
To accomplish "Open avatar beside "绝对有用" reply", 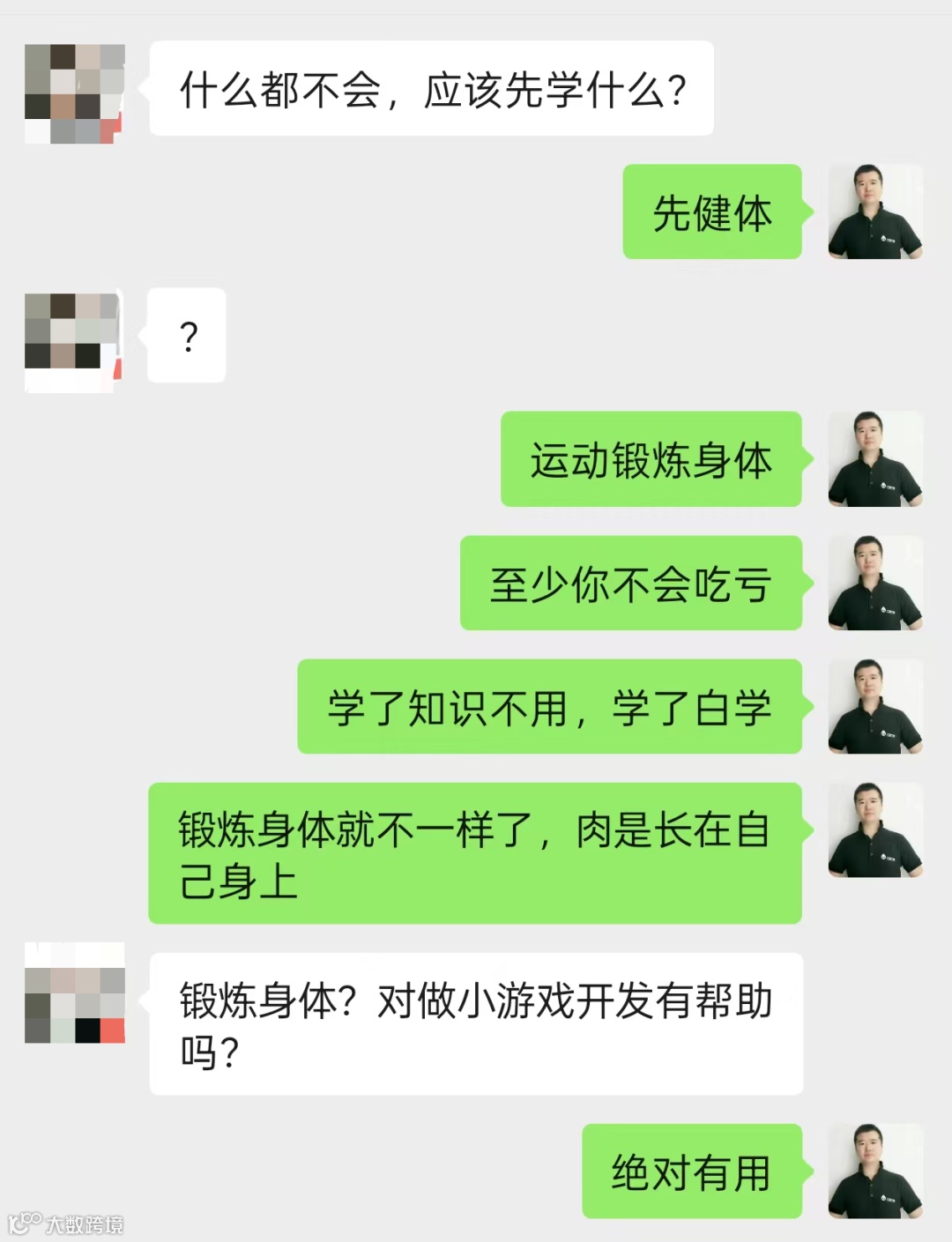I will pos(875,1171).
